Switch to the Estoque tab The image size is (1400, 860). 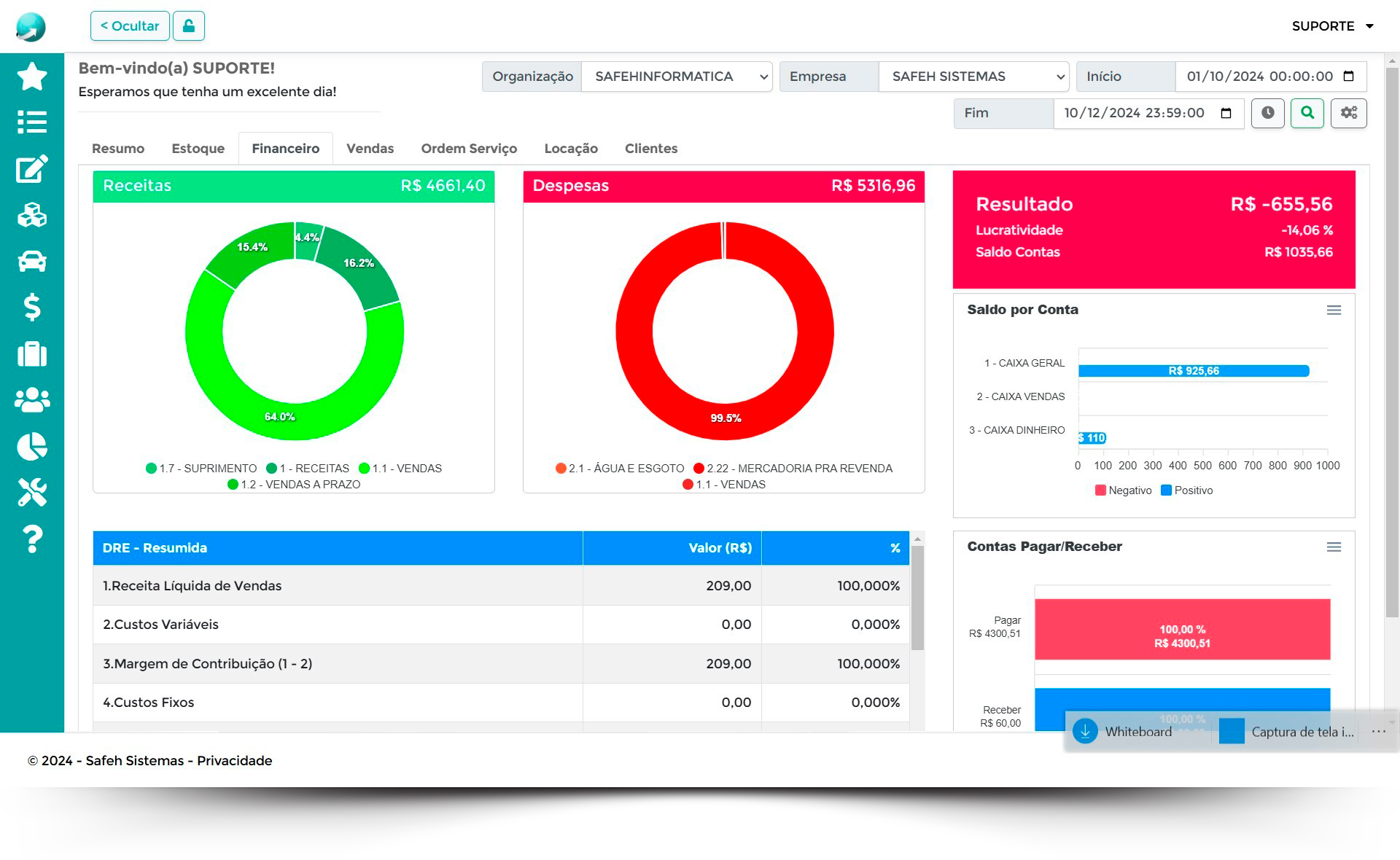coord(198,149)
